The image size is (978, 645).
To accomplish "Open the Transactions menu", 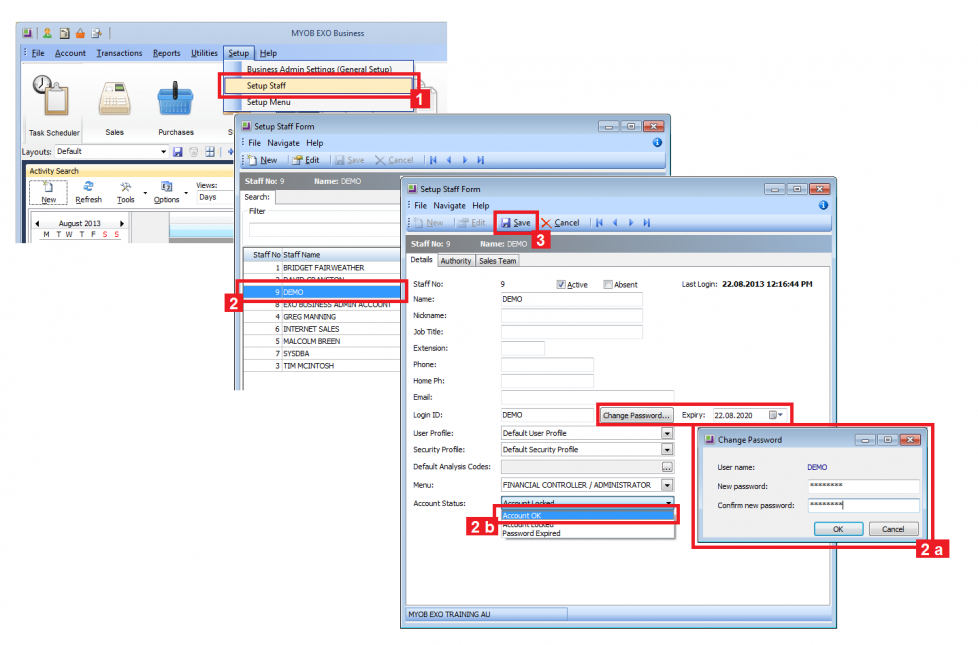I will tap(119, 53).
